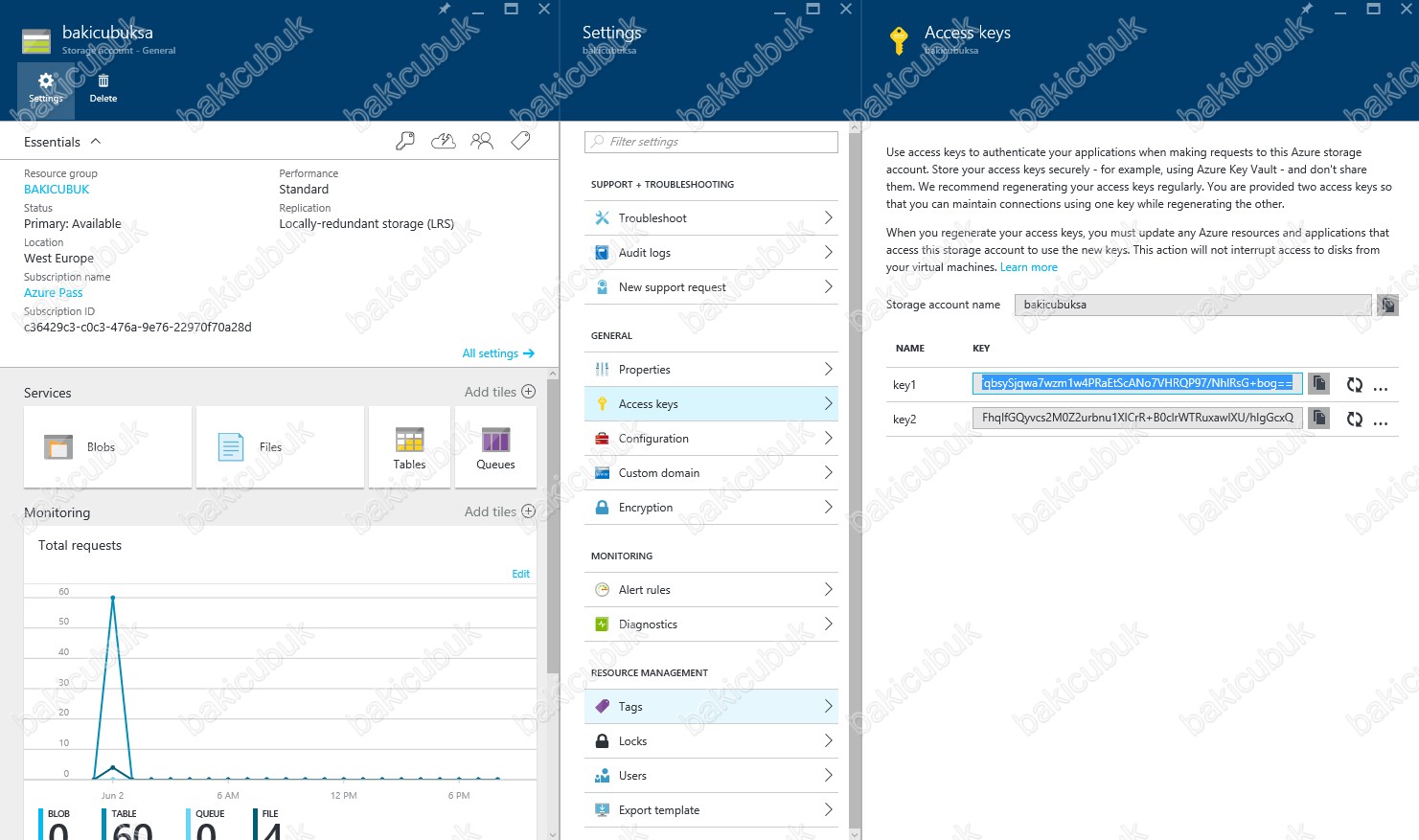Image resolution: width=1419 pixels, height=840 pixels.
Task: Click the Alert rules icon
Action: click(603, 590)
